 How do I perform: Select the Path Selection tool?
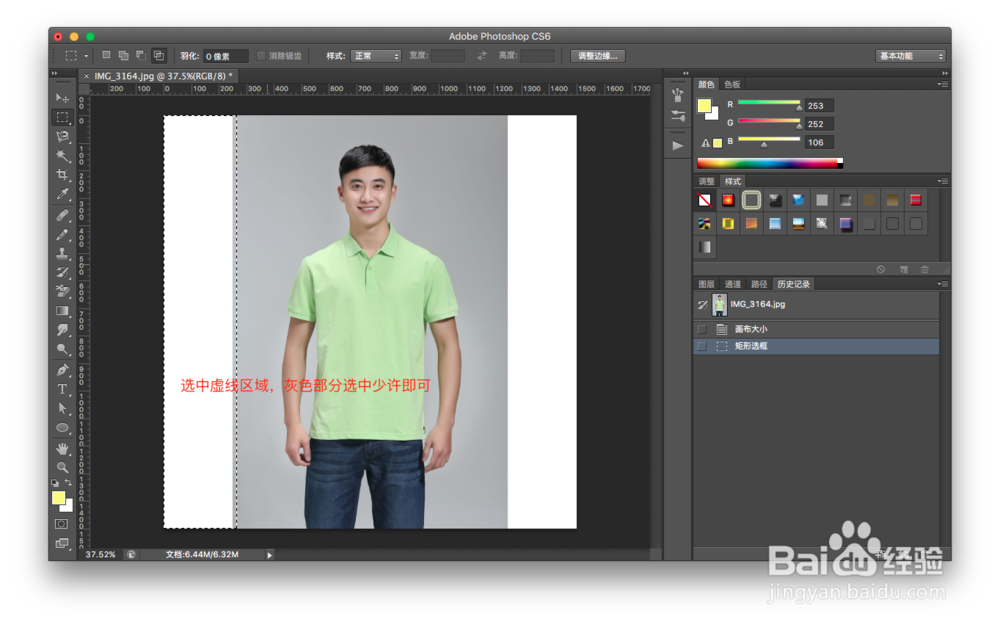tap(62, 408)
